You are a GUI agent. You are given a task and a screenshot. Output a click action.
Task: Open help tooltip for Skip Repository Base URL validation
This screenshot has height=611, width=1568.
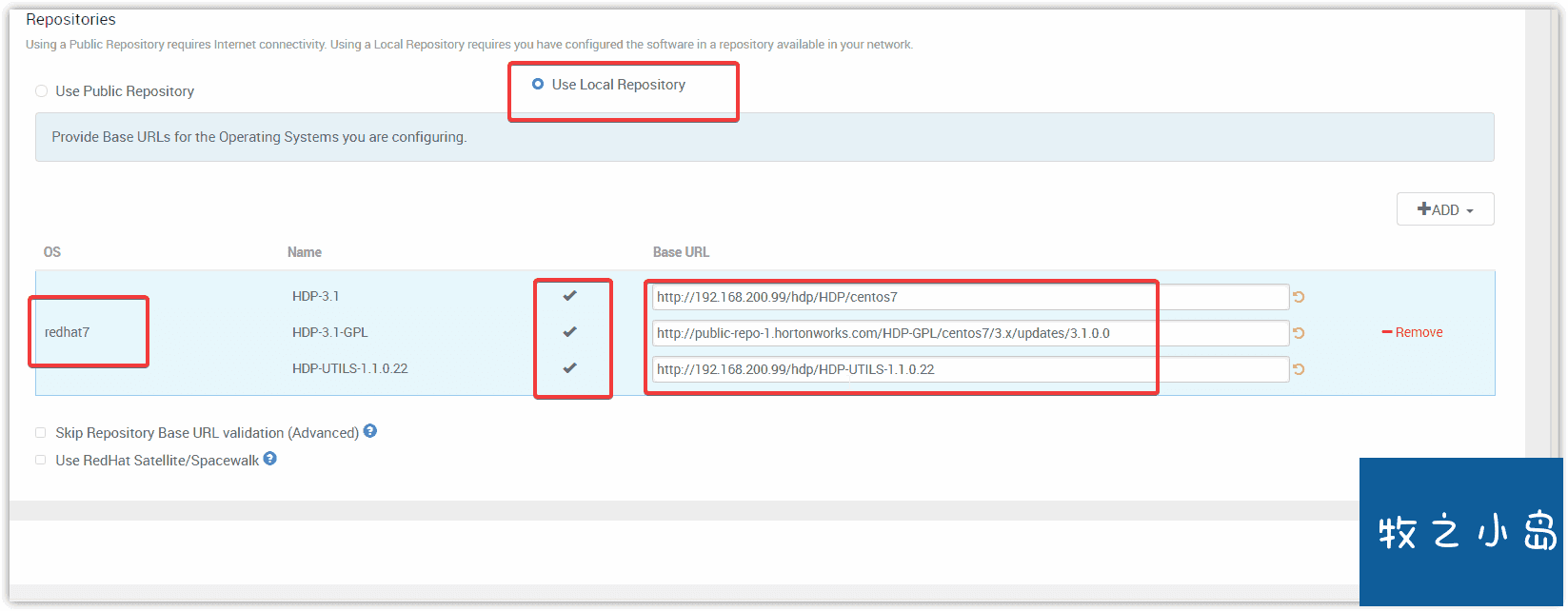click(x=370, y=431)
